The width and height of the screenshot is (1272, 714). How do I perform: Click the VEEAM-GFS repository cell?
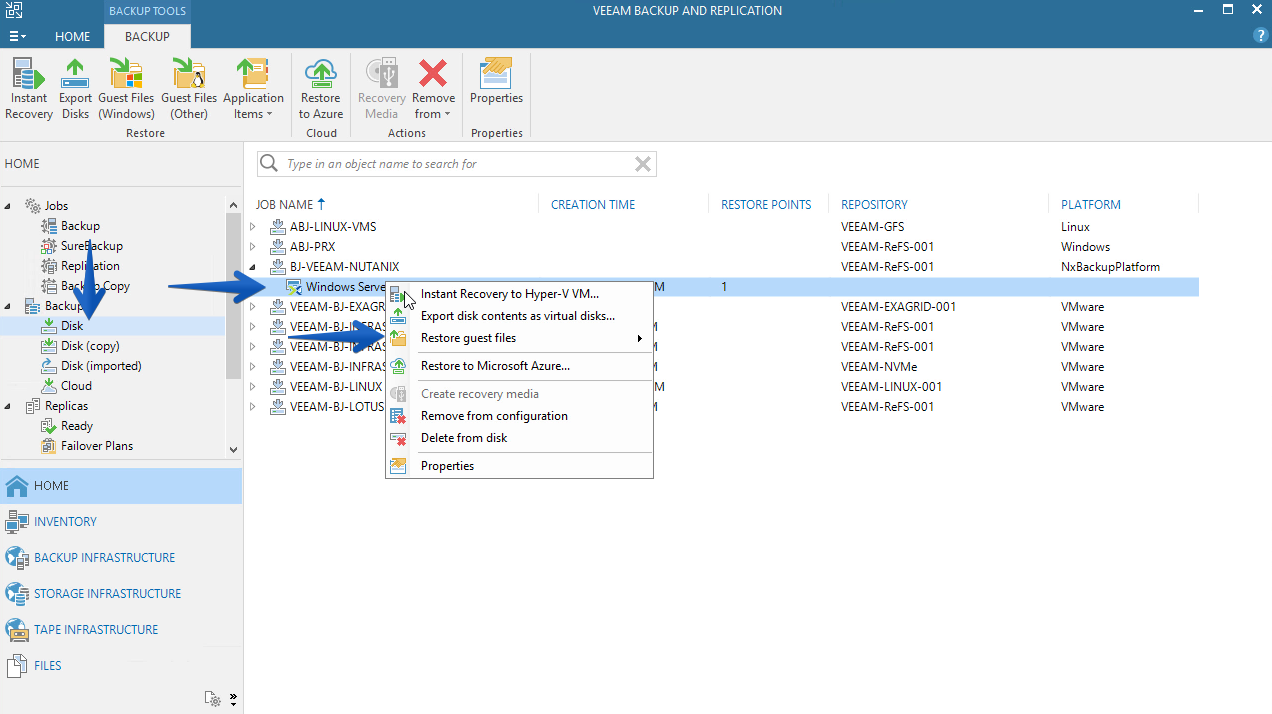(872, 227)
